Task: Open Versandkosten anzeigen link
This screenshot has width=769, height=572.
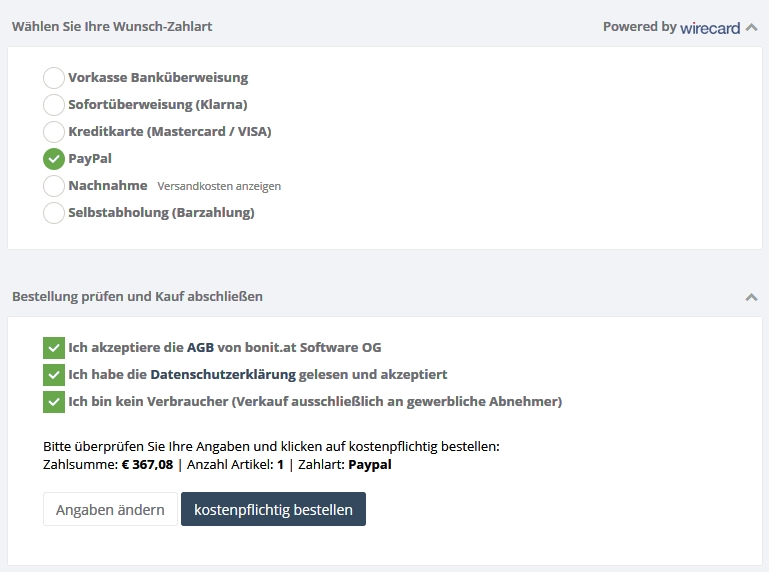Action: click(219, 186)
